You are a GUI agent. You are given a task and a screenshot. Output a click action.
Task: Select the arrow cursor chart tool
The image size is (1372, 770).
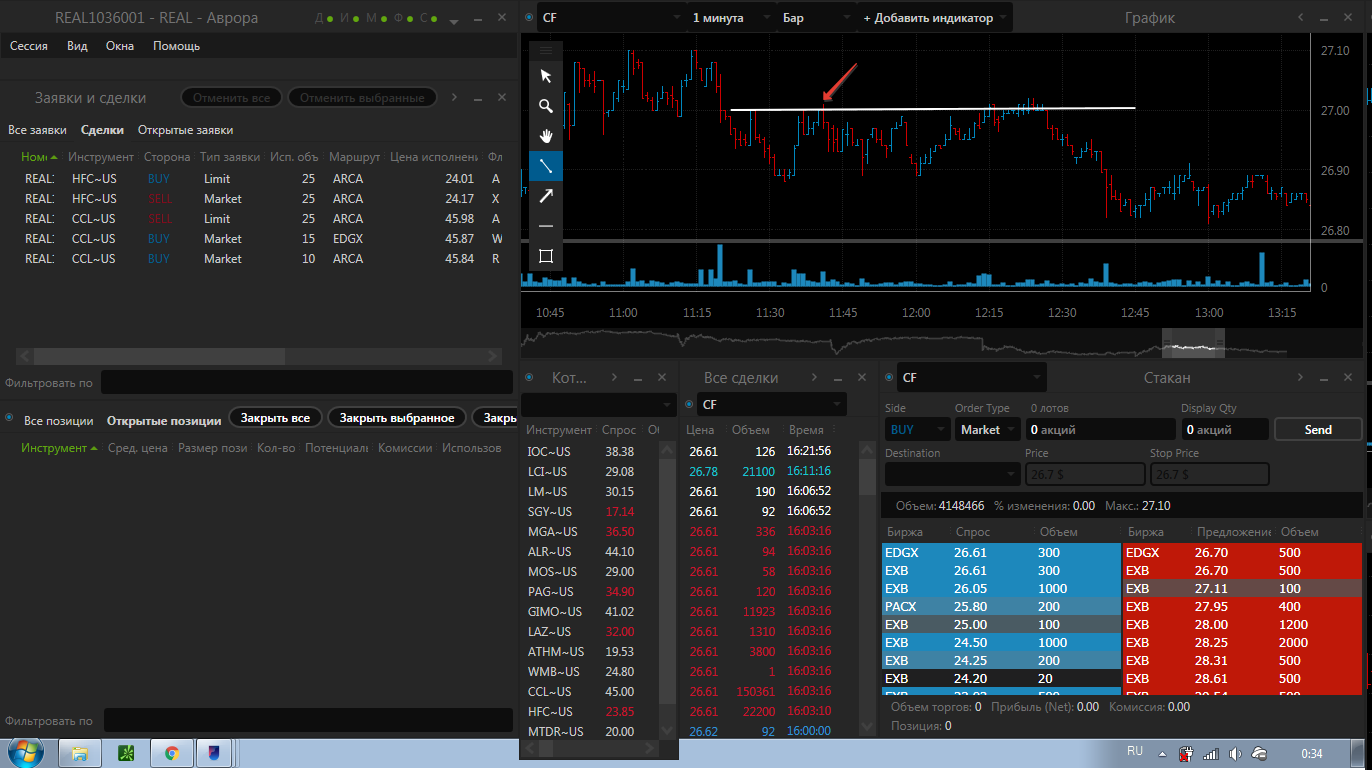pyautogui.click(x=546, y=76)
